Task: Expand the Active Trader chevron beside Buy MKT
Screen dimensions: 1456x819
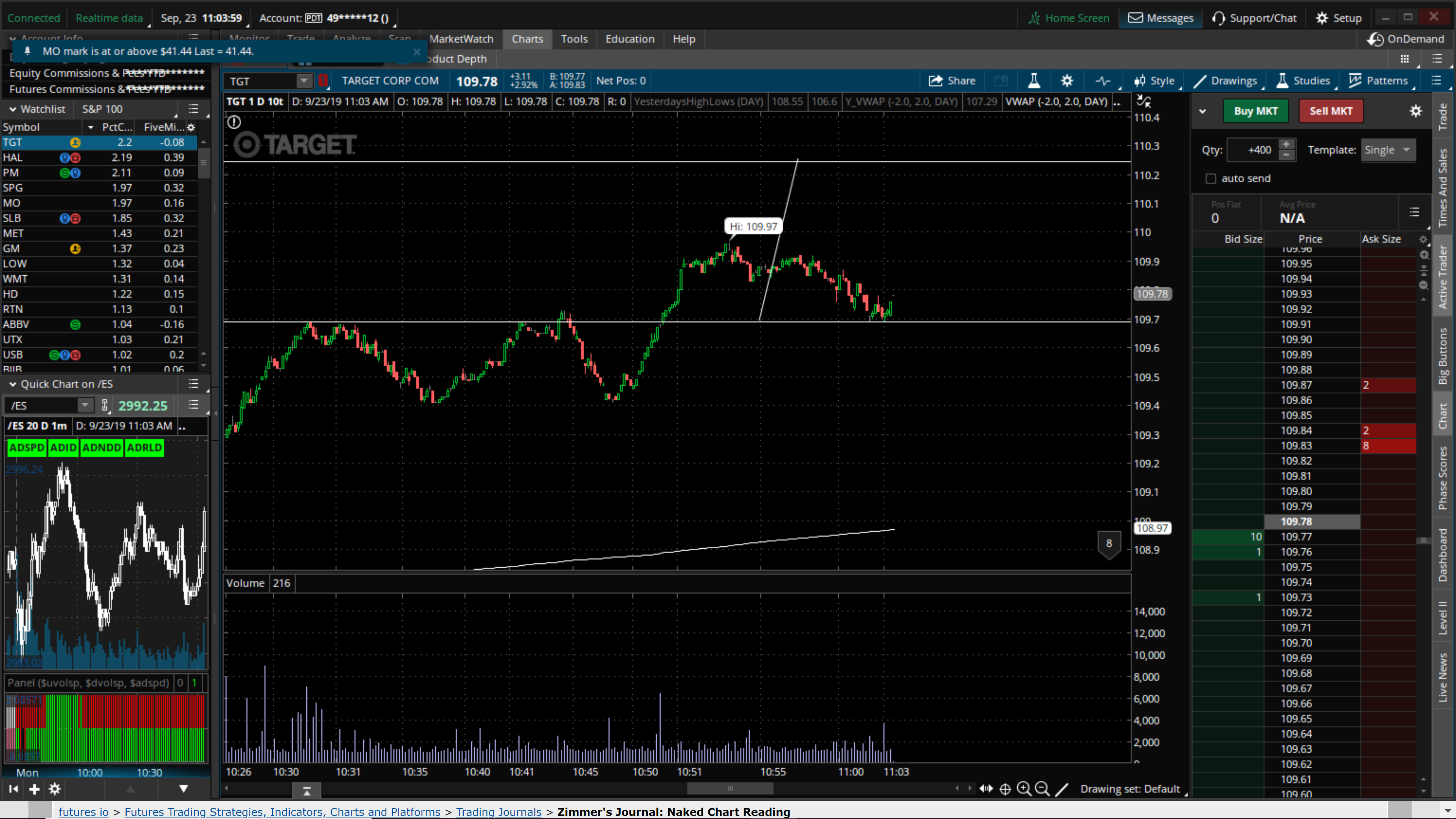Action: click(x=1203, y=111)
